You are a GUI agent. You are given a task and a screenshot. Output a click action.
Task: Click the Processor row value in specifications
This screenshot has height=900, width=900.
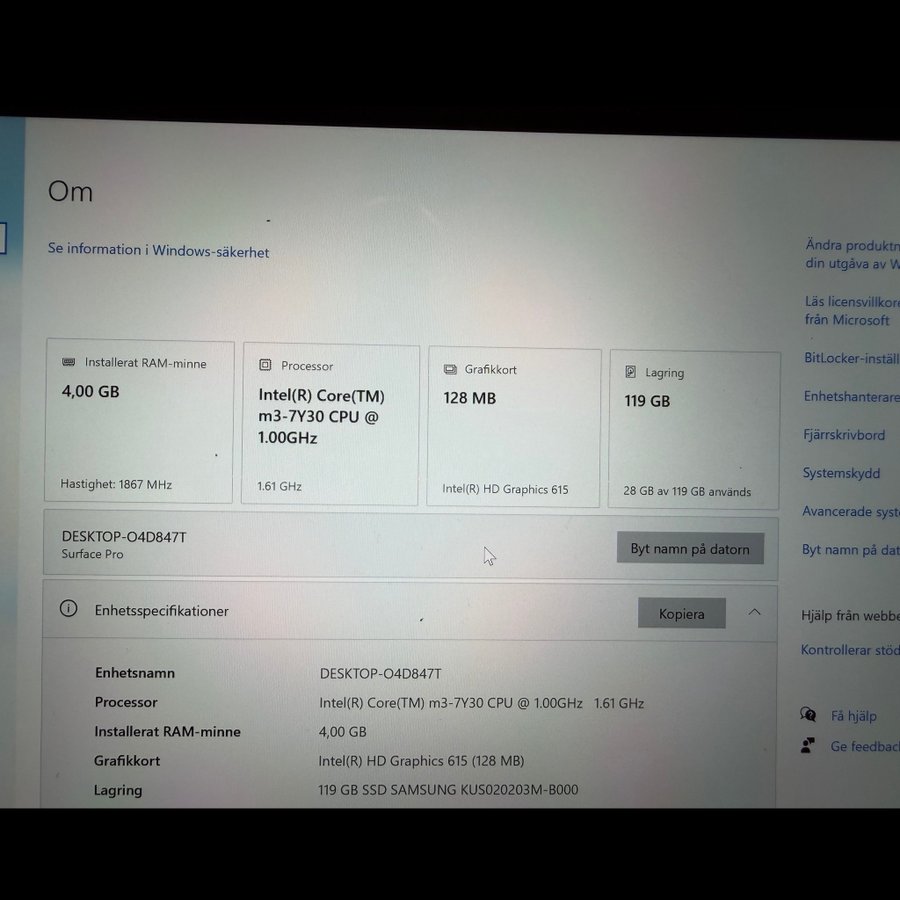coord(482,703)
